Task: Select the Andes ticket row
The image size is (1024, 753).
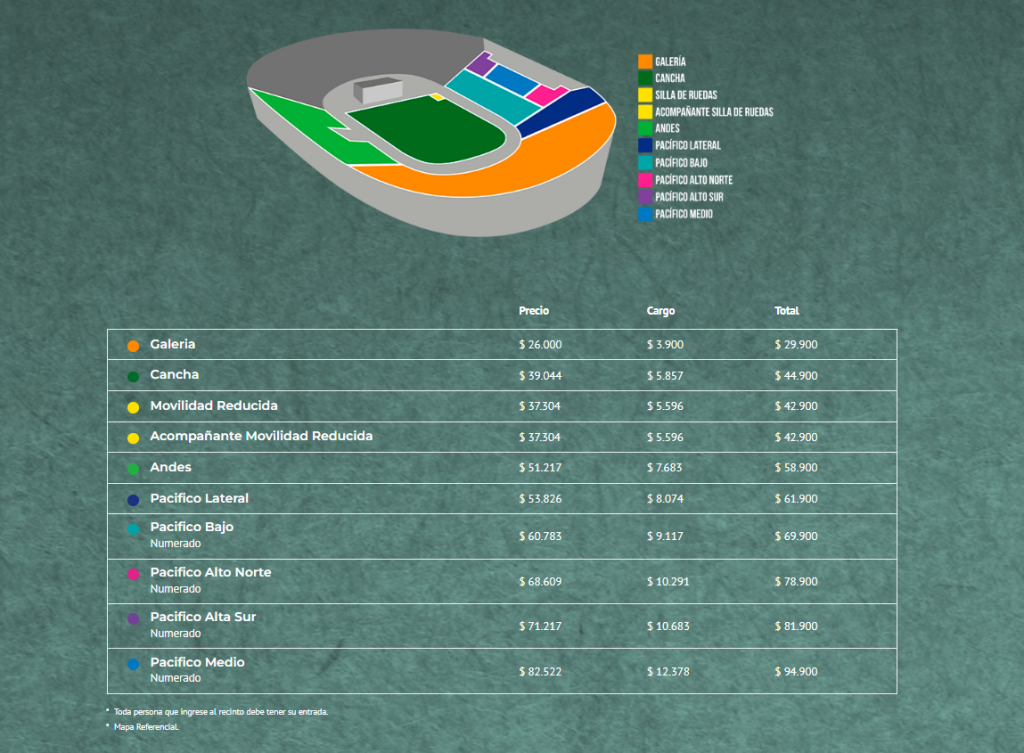Action: [x=502, y=468]
